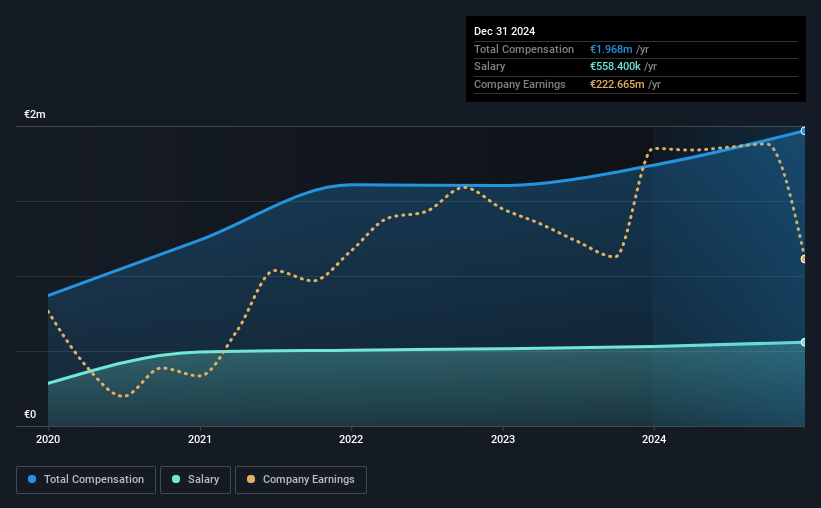Click the 2024 x-axis label
Viewport: 821px width, 508px height.
tap(654, 439)
